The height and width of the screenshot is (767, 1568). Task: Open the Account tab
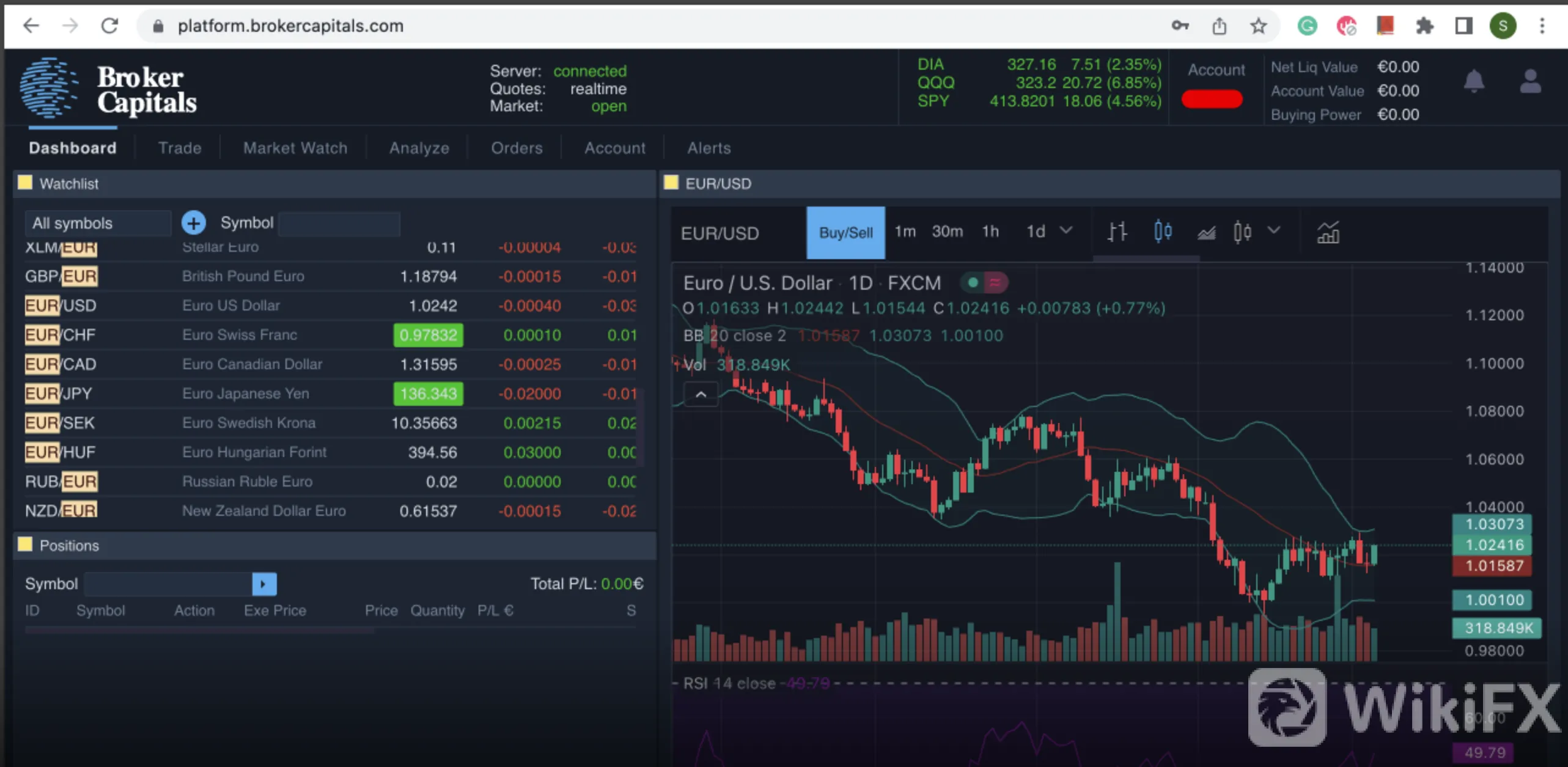[x=615, y=148]
